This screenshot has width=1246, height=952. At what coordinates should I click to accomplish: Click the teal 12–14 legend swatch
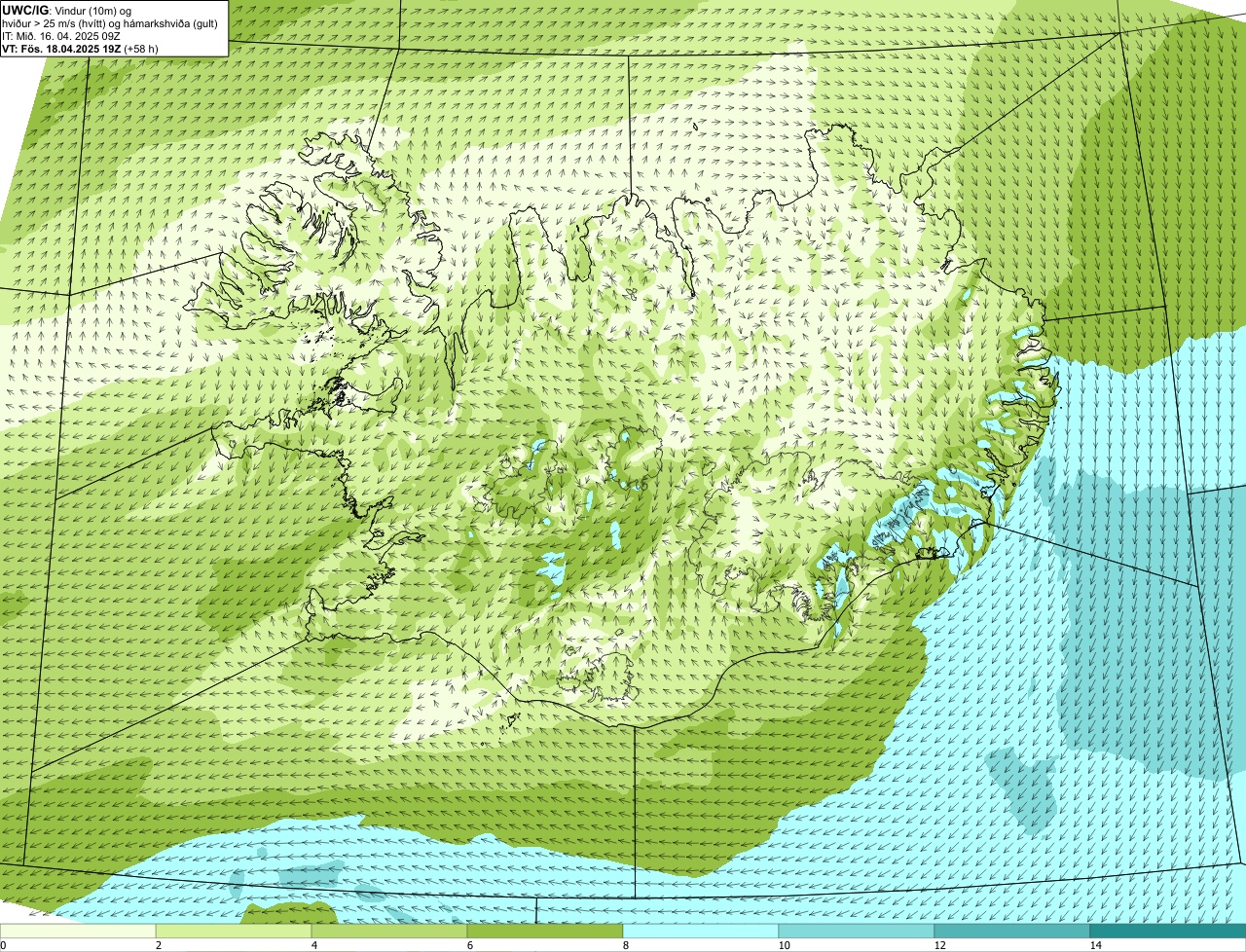(x=1012, y=931)
